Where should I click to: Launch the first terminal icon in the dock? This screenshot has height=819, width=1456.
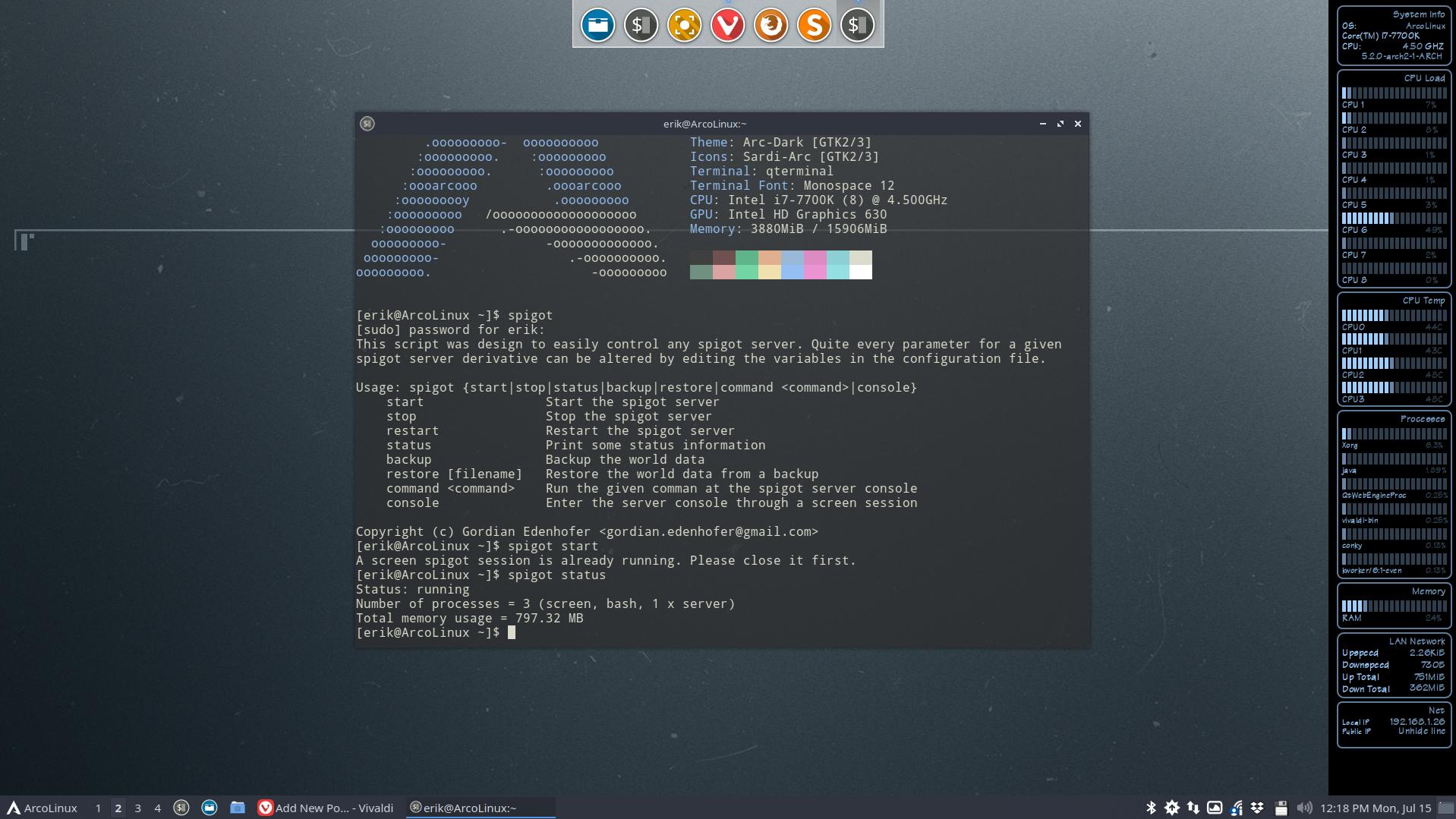(641, 25)
